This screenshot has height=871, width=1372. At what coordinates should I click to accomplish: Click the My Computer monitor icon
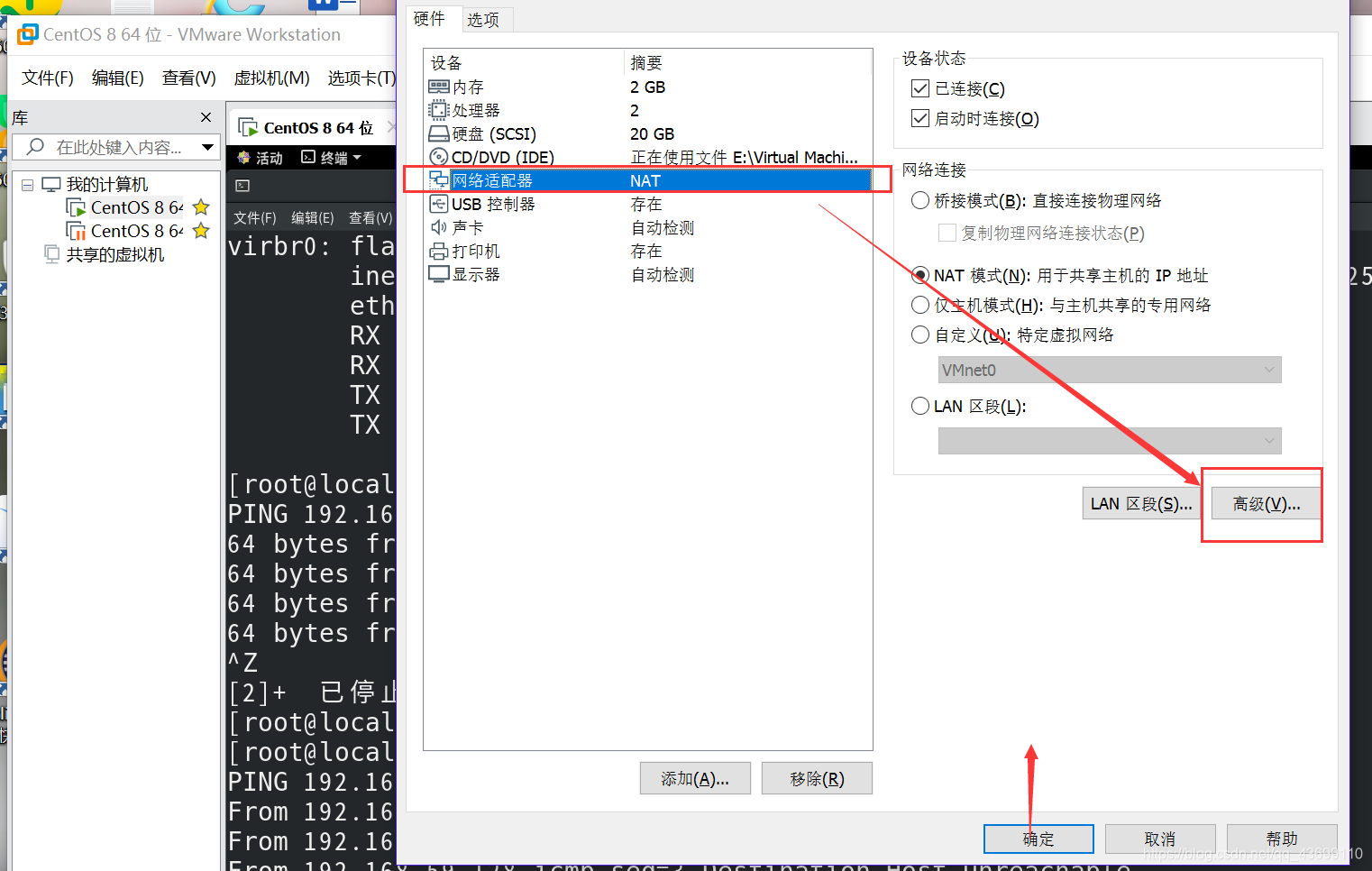pyautogui.click(x=51, y=184)
